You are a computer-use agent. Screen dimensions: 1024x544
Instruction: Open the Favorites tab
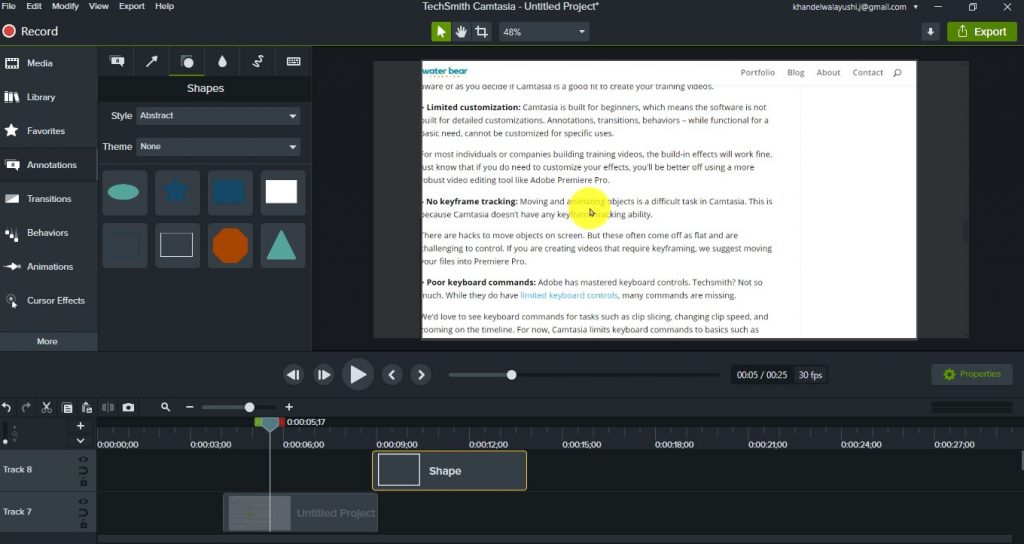click(48, 131)
